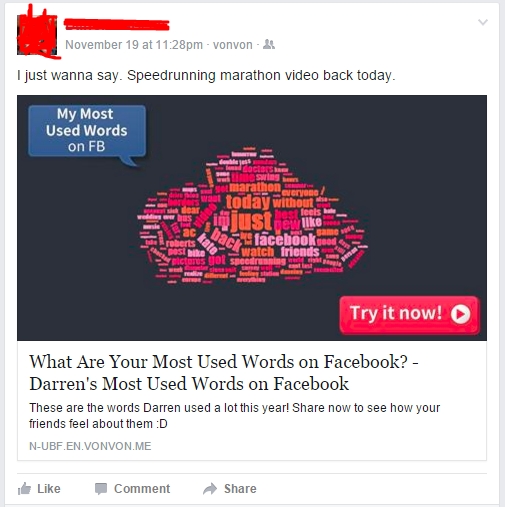505x507 pixels.
Task: Click the redacted profile picture
Action: (x=37, y=33)
